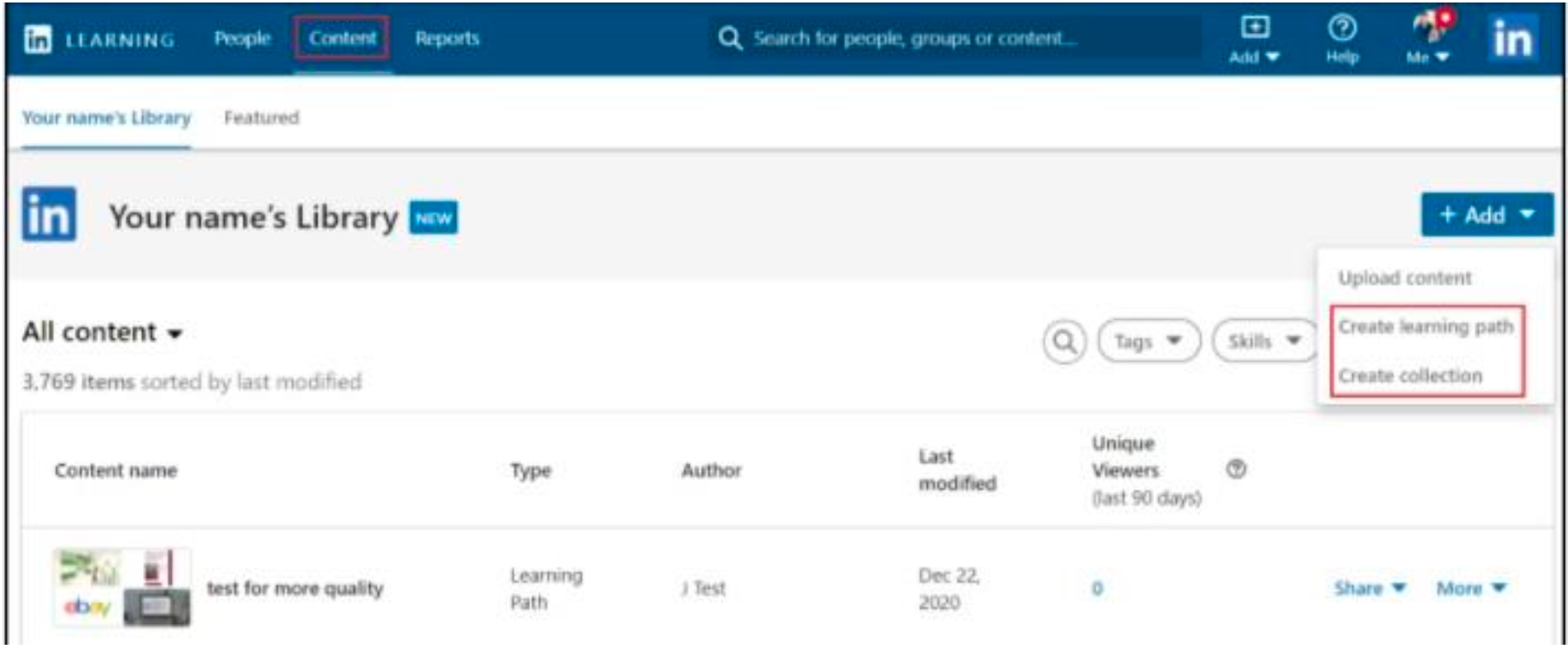Select Create learning path menu option

pos(1425,327)
